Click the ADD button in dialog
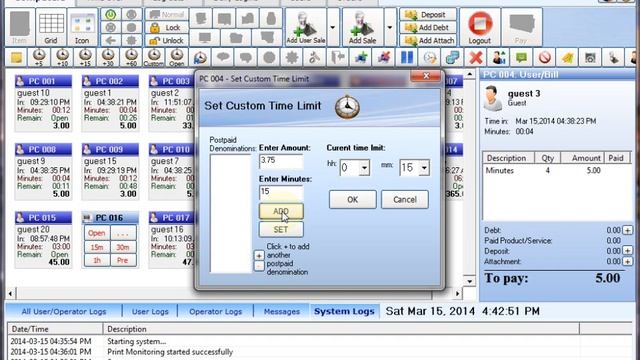Image resolution: width=640 pixels, height=360 pixels. click(281, 211)
